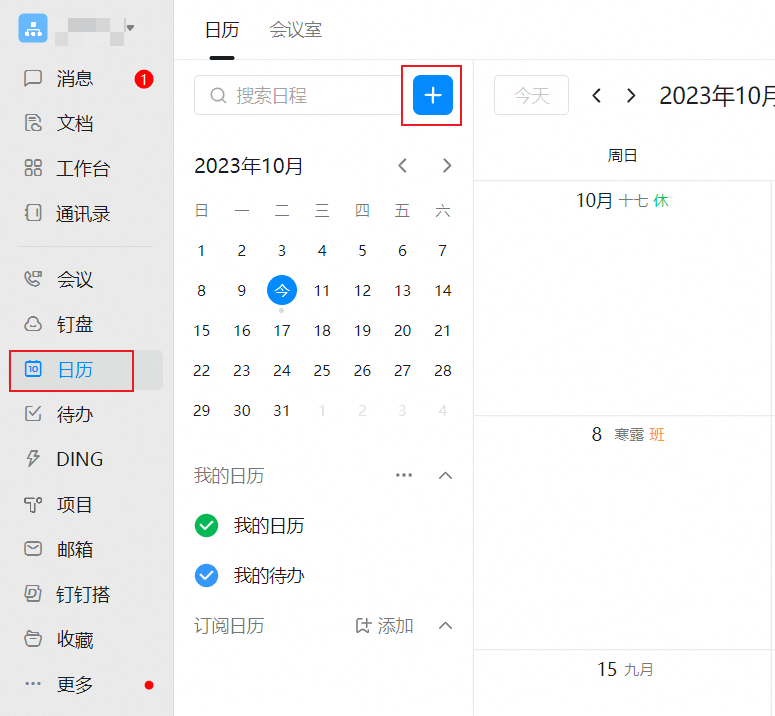Image resolution: width=775 pixels, height=716 pixels.
Task: Open 通讯录 contacts in sidebar
Action: pyautogui.click(x=82, y=213)
